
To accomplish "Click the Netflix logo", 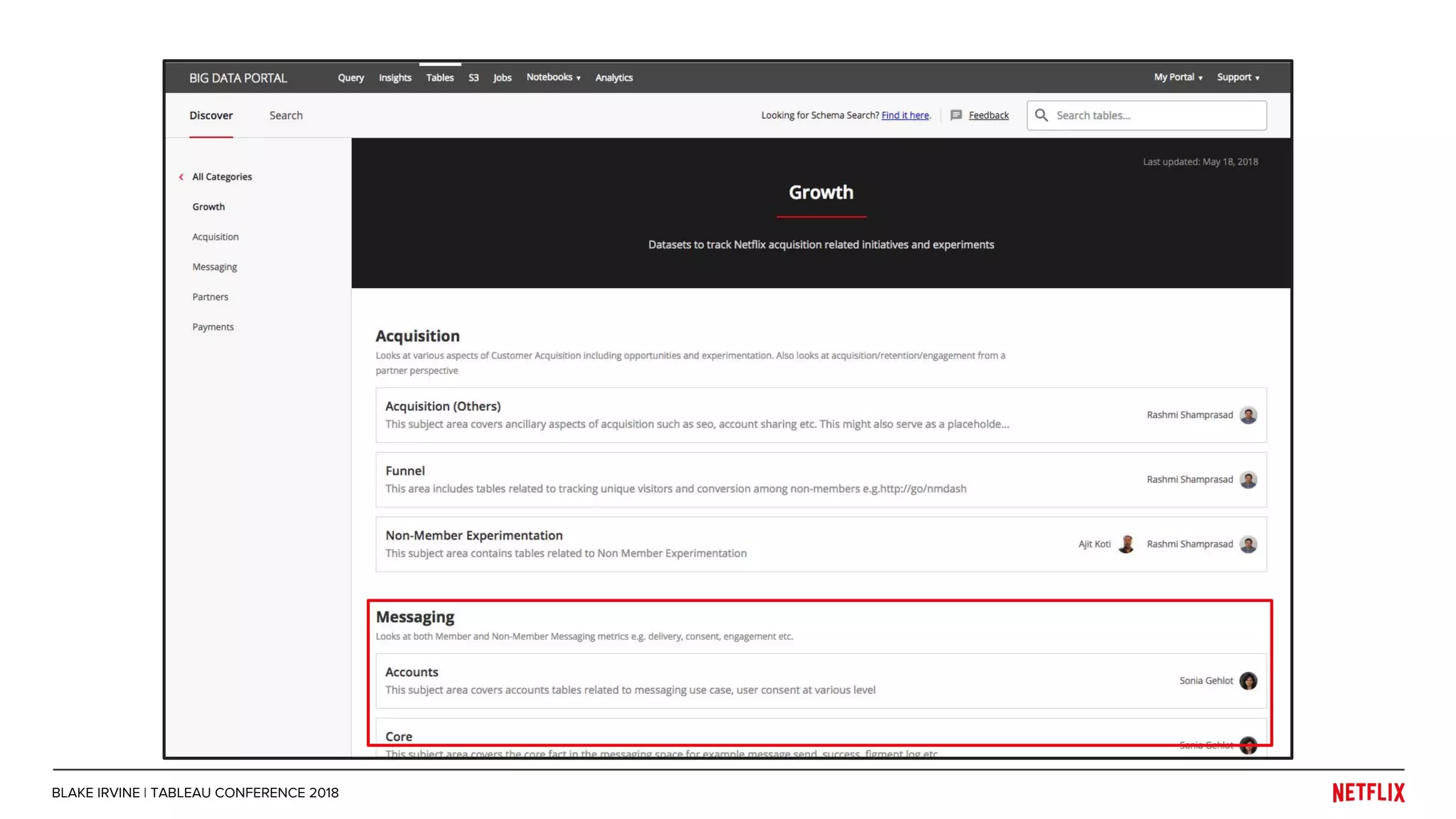I will pos(1368,793).
